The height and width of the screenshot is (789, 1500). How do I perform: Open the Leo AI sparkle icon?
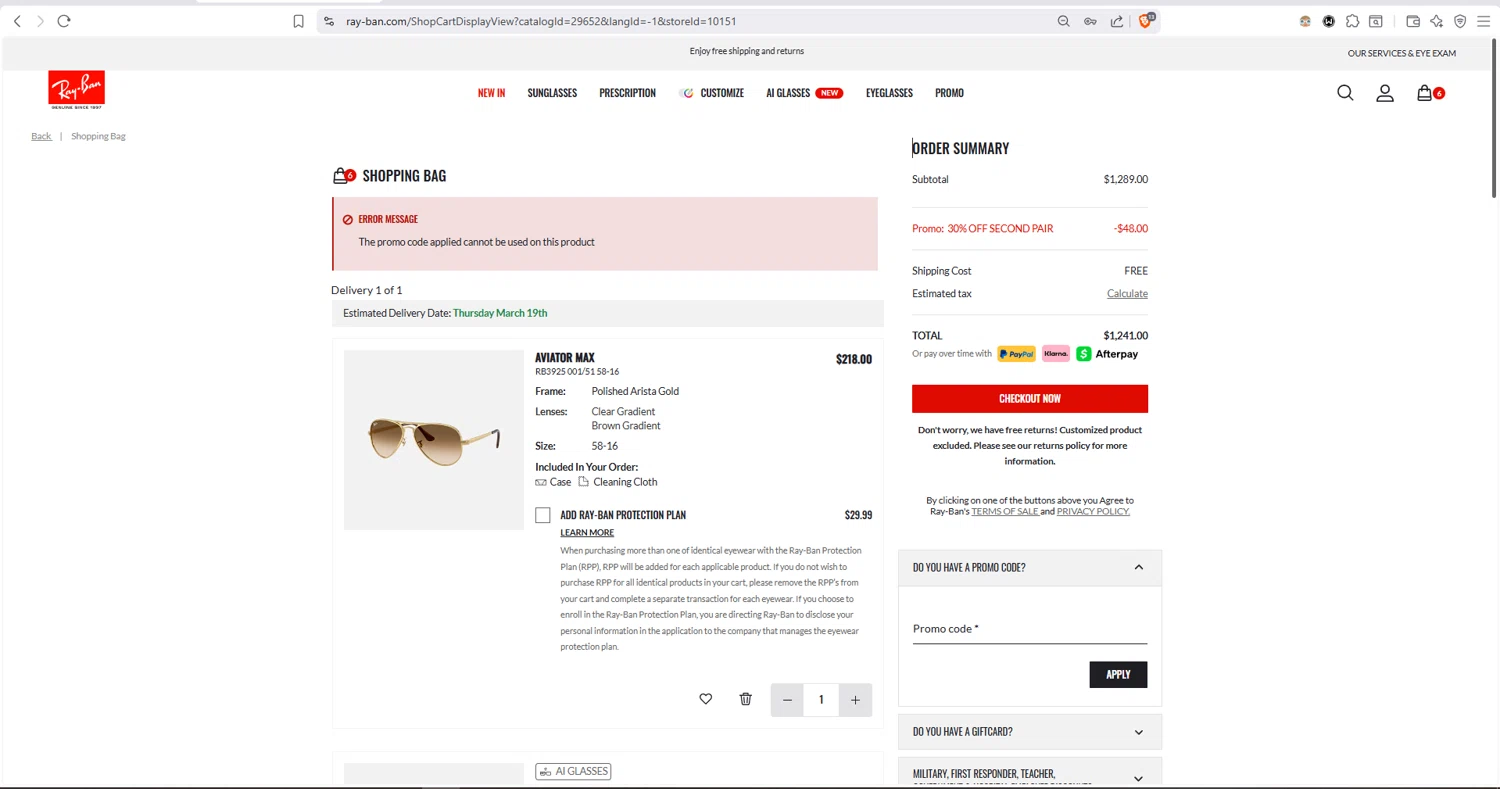pos(1437,21)
